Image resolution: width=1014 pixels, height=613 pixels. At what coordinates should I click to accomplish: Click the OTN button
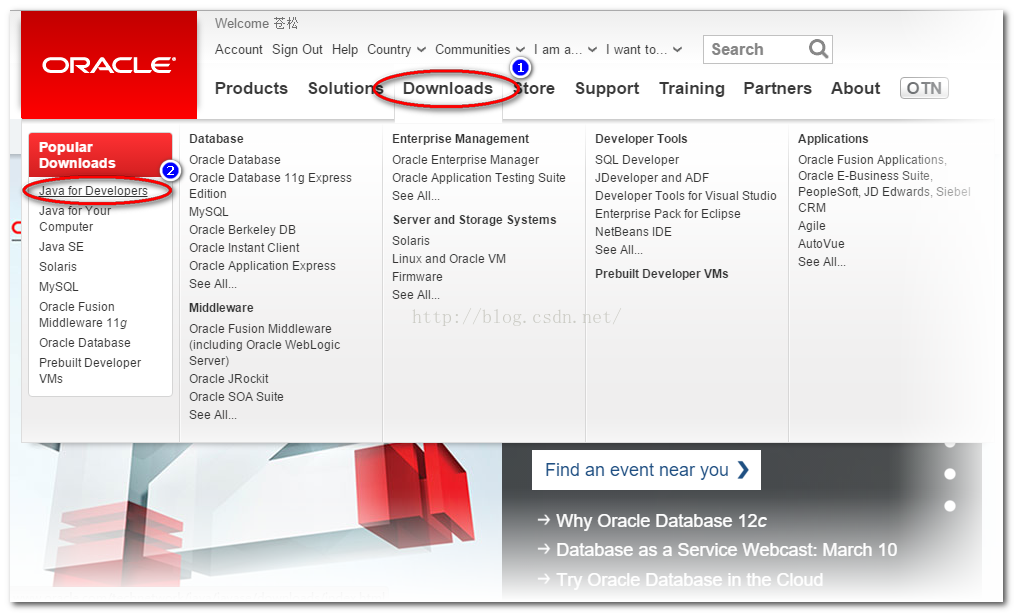[x=924, y=88]
